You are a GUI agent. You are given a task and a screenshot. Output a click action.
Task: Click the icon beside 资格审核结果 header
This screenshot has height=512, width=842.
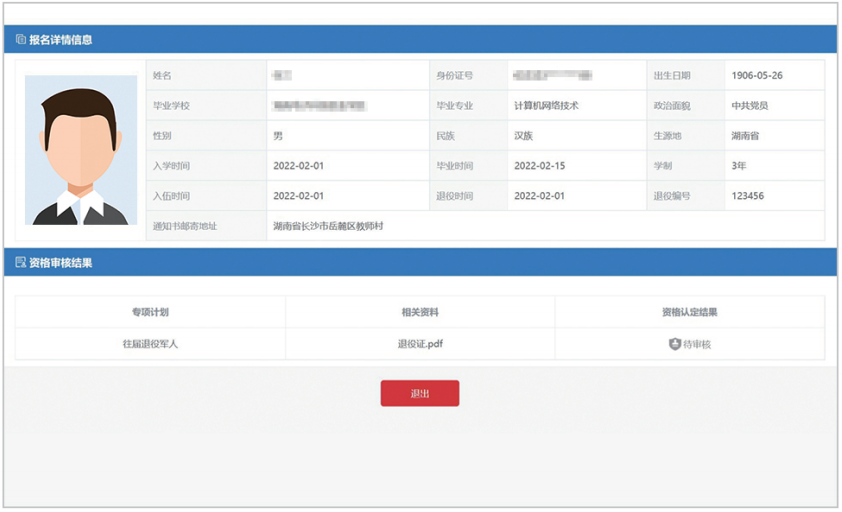pyautogui.click(x=21, y=263)
